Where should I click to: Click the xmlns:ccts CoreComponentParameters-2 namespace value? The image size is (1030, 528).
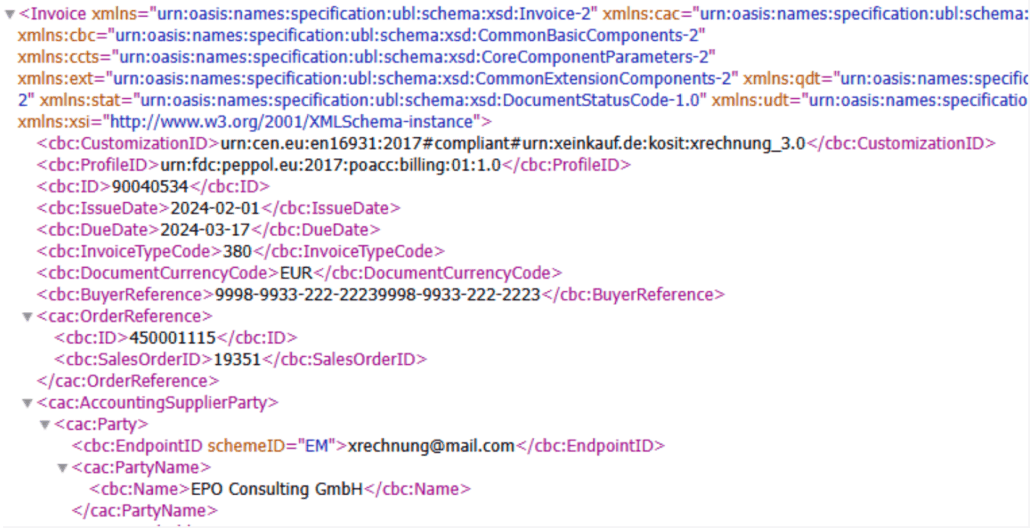(x=412, y=55)
